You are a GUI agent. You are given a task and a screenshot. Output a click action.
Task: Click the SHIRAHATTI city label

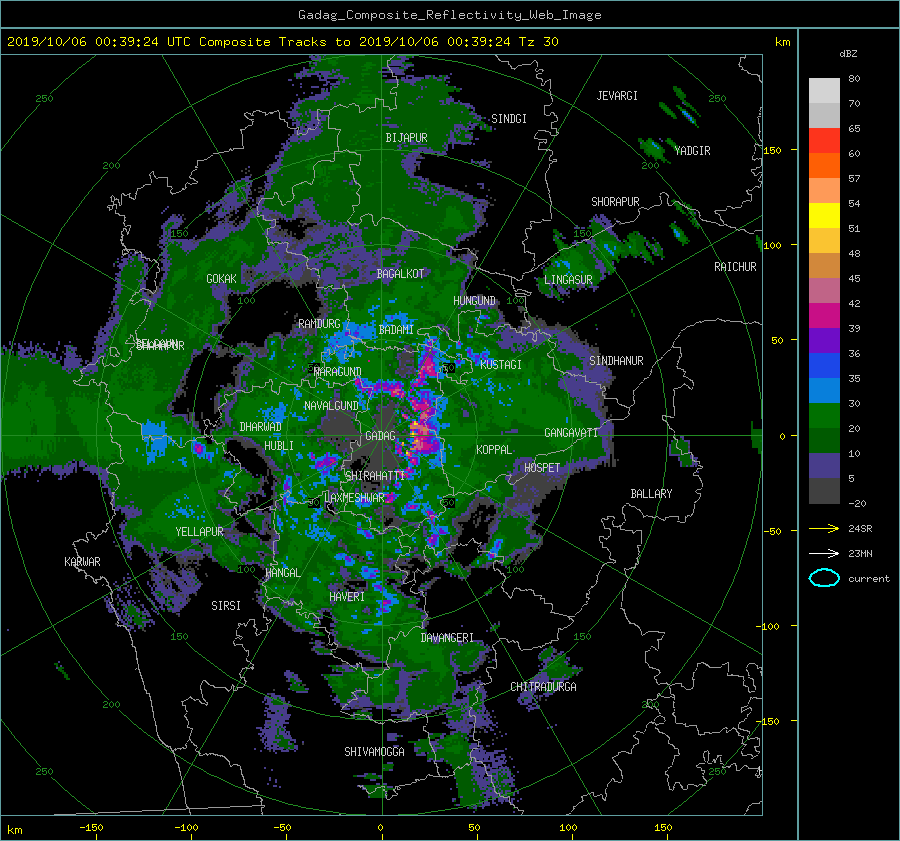pos(375,475)
